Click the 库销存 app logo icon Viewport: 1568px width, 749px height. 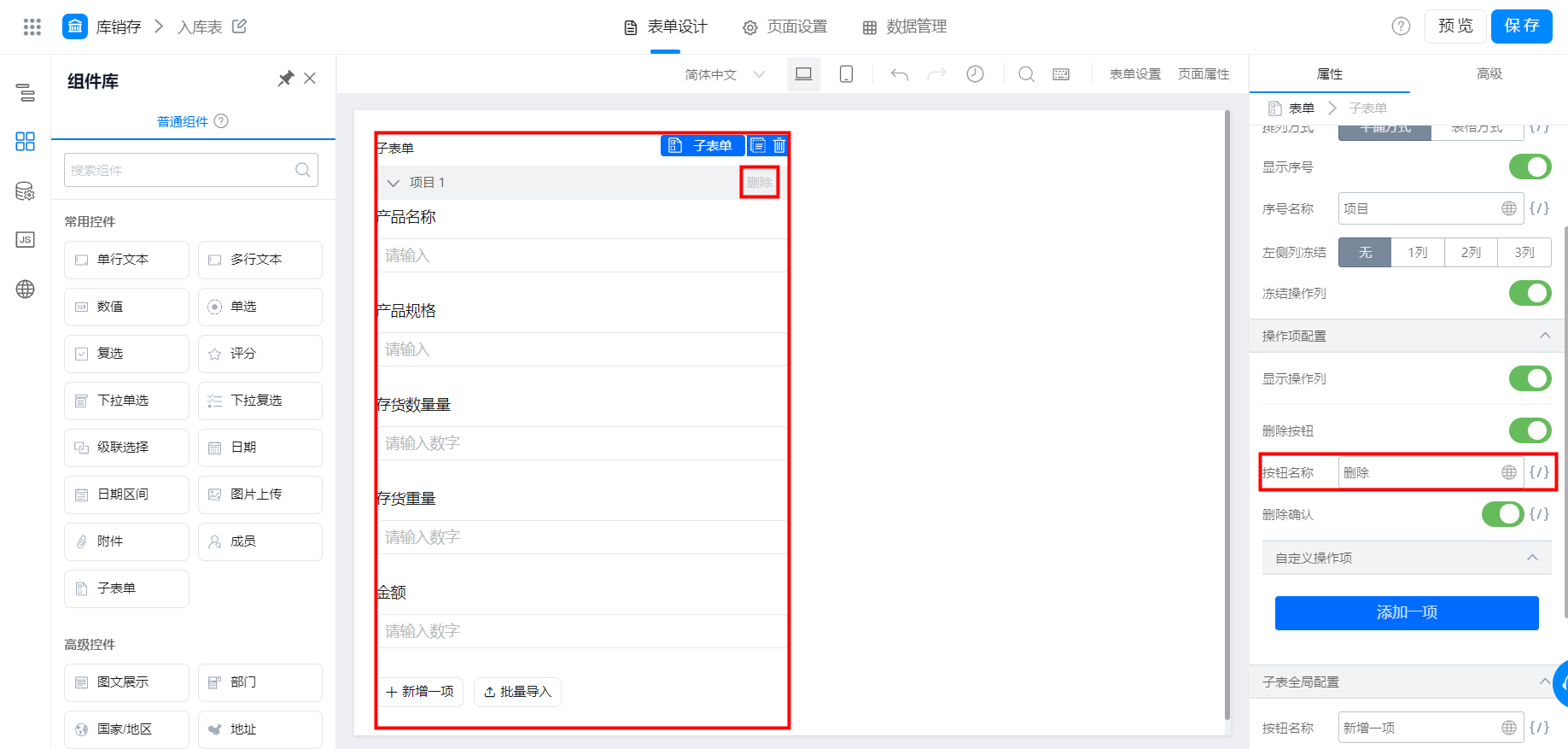75,26
